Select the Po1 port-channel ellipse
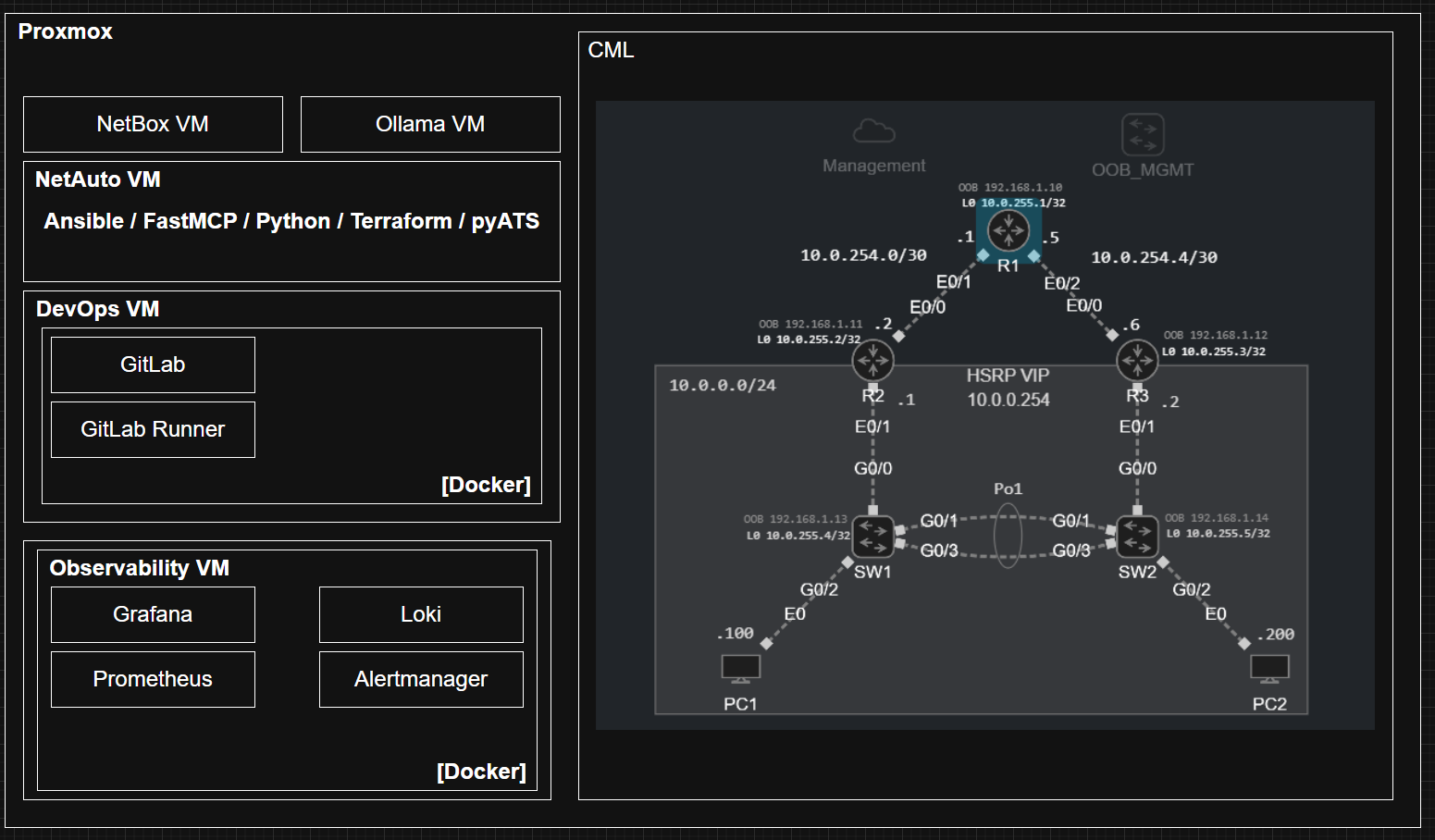 tap(1008, 534)
